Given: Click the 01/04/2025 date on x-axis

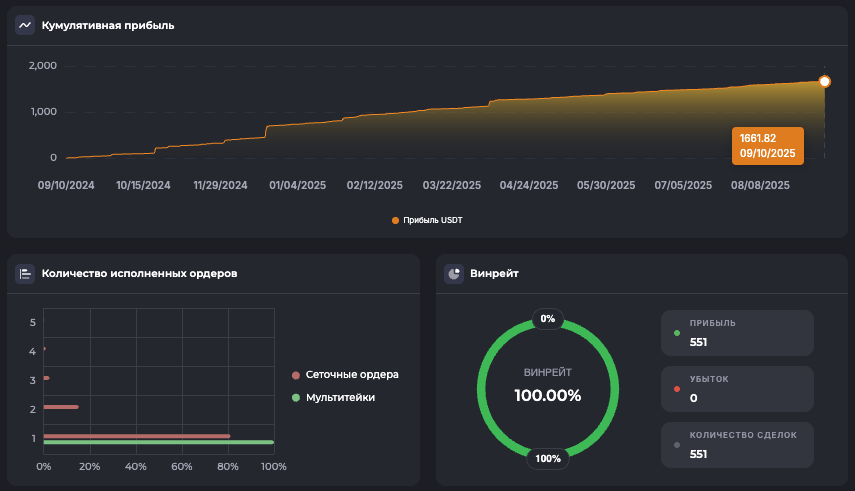Looking at the screenshot, I should click(298, 185).
